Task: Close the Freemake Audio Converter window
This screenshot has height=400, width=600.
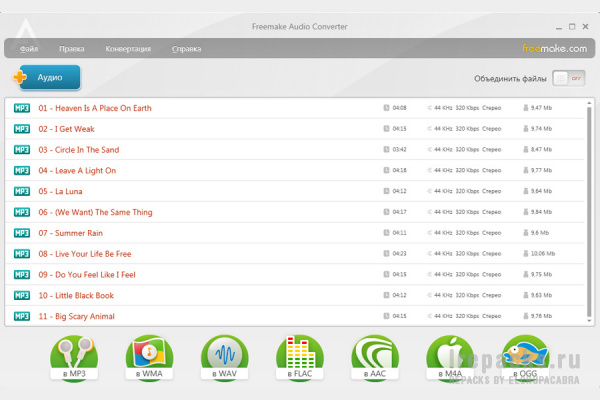Action: [585, 26]
